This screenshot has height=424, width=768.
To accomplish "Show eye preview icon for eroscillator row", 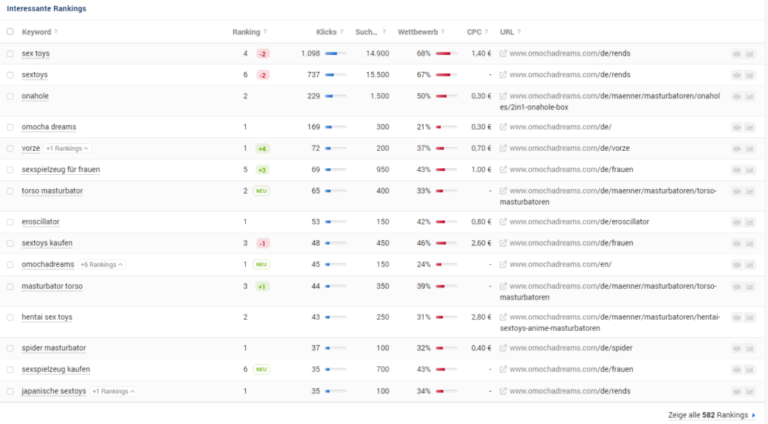I will click(x=737, y=222).
